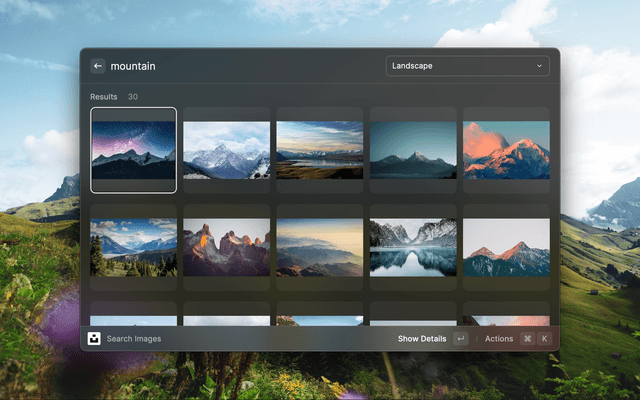Open the Actions menu
Image resolution: width=640 pixels, height=400 pixels.
[499, 339]
